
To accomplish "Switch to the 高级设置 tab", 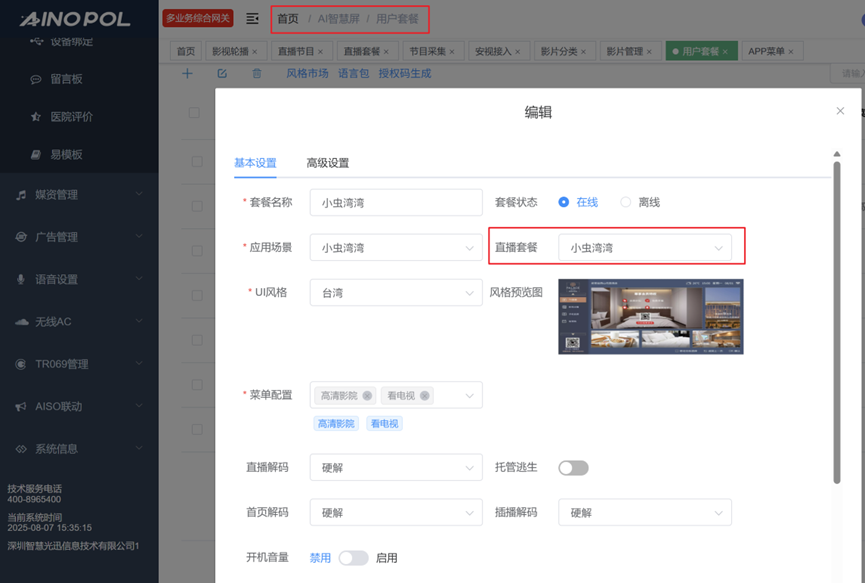I will pos(327,163).
